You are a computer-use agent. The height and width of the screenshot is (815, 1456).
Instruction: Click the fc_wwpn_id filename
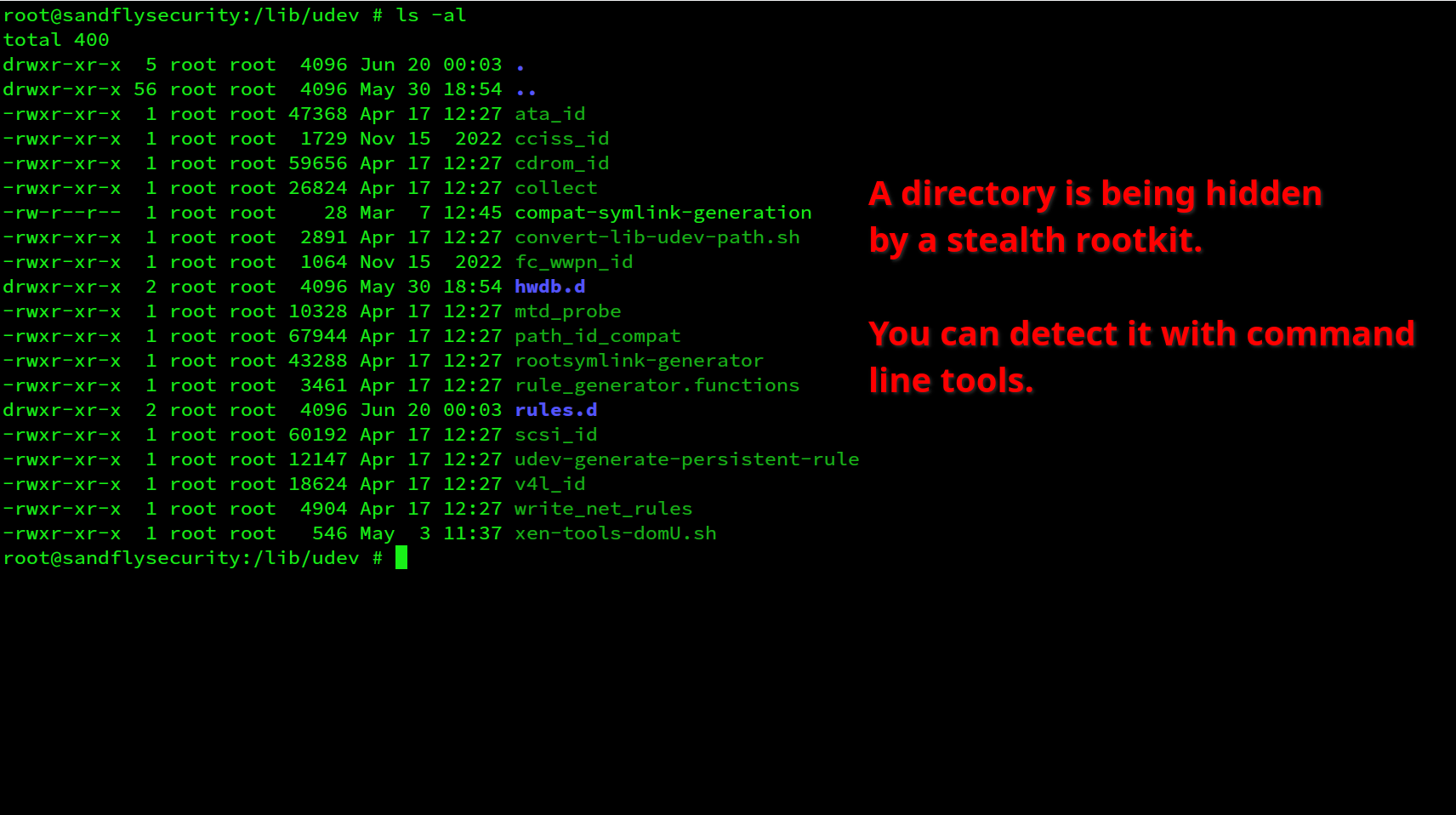[x=572, y=261]
